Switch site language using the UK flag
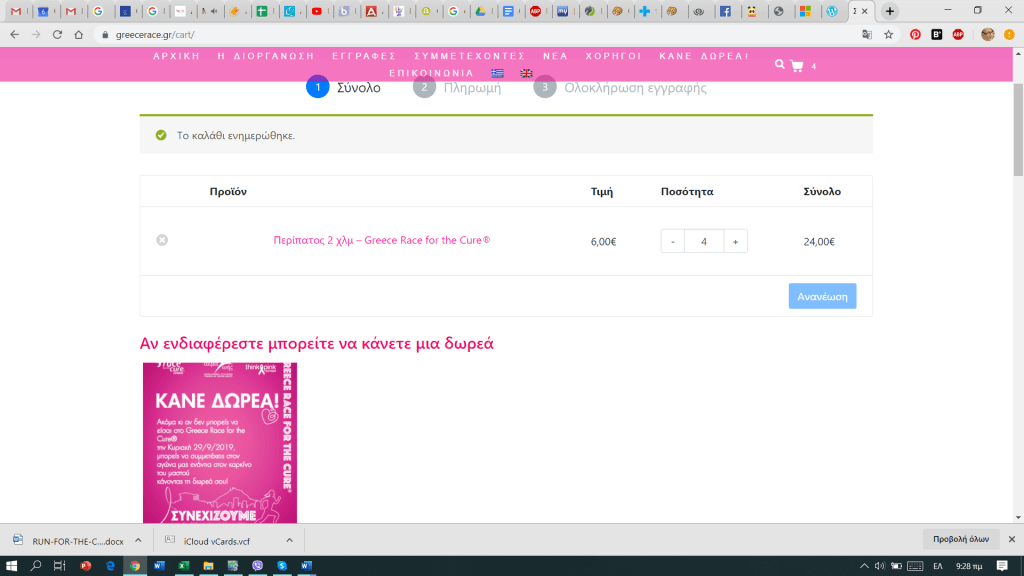The image size is (1024, 576). point(526,73)
